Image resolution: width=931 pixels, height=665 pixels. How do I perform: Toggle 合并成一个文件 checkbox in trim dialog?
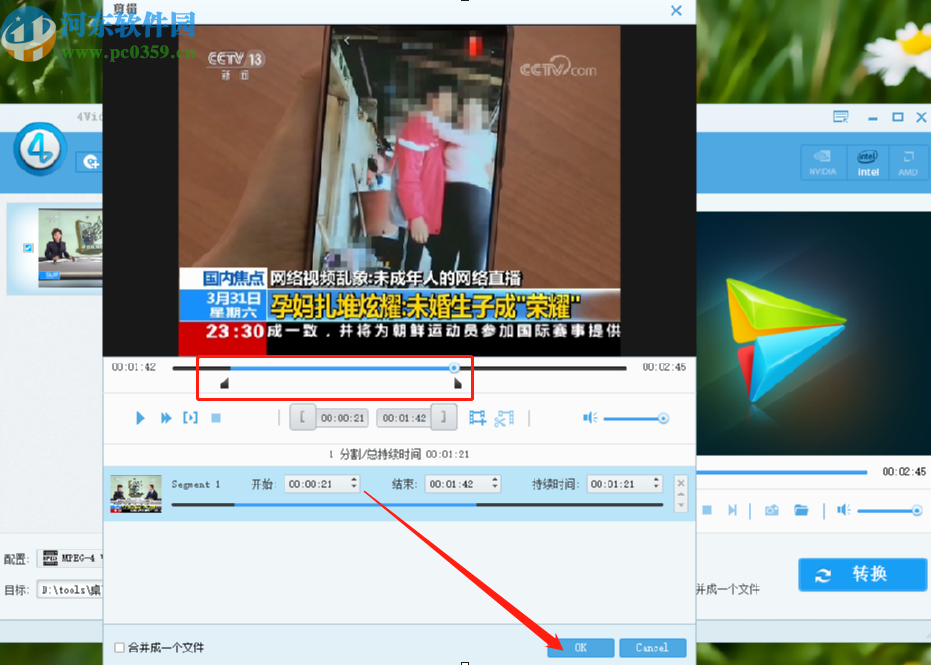[119, 647]
